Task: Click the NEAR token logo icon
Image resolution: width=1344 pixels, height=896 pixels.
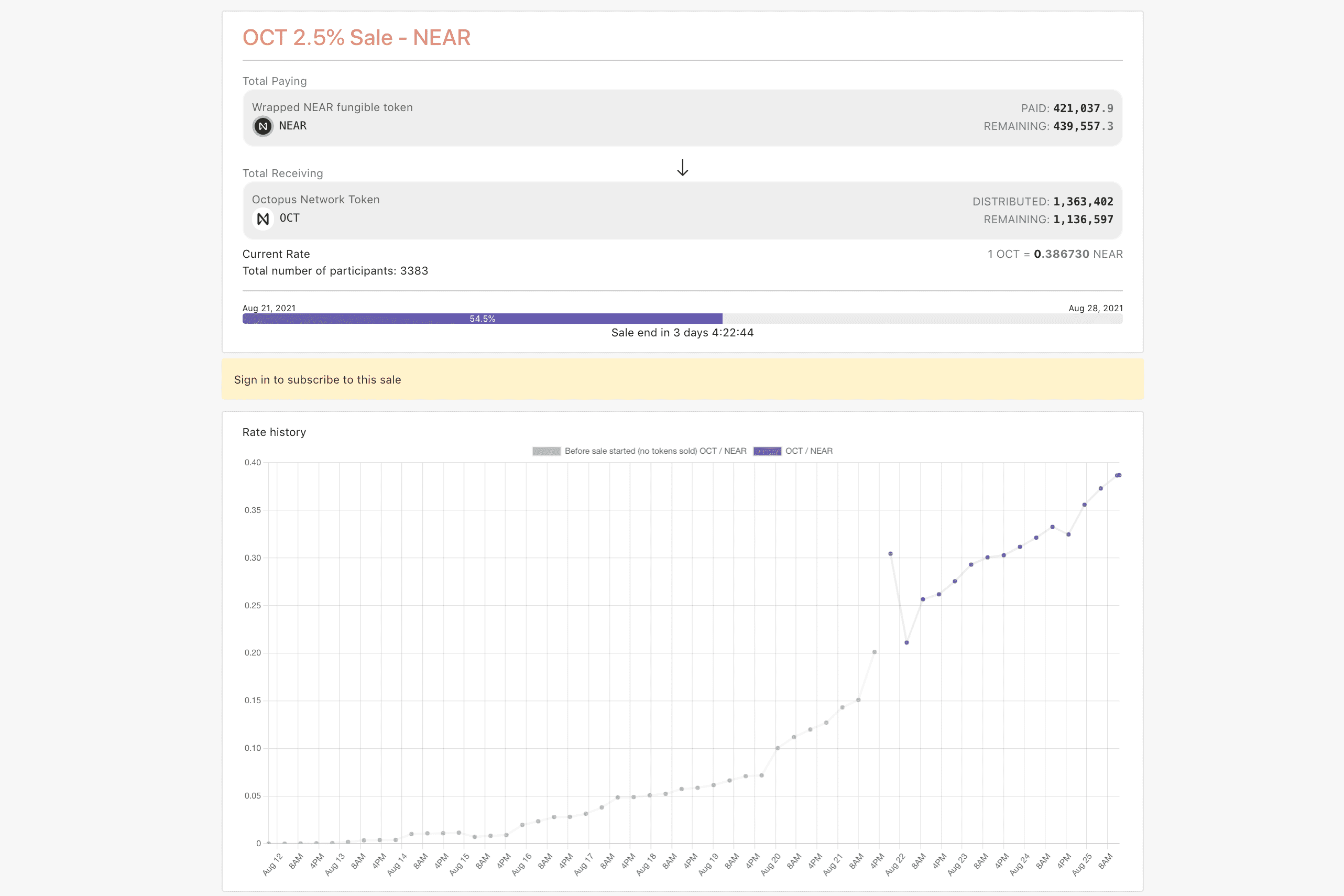Action: [x=263, y=126]
